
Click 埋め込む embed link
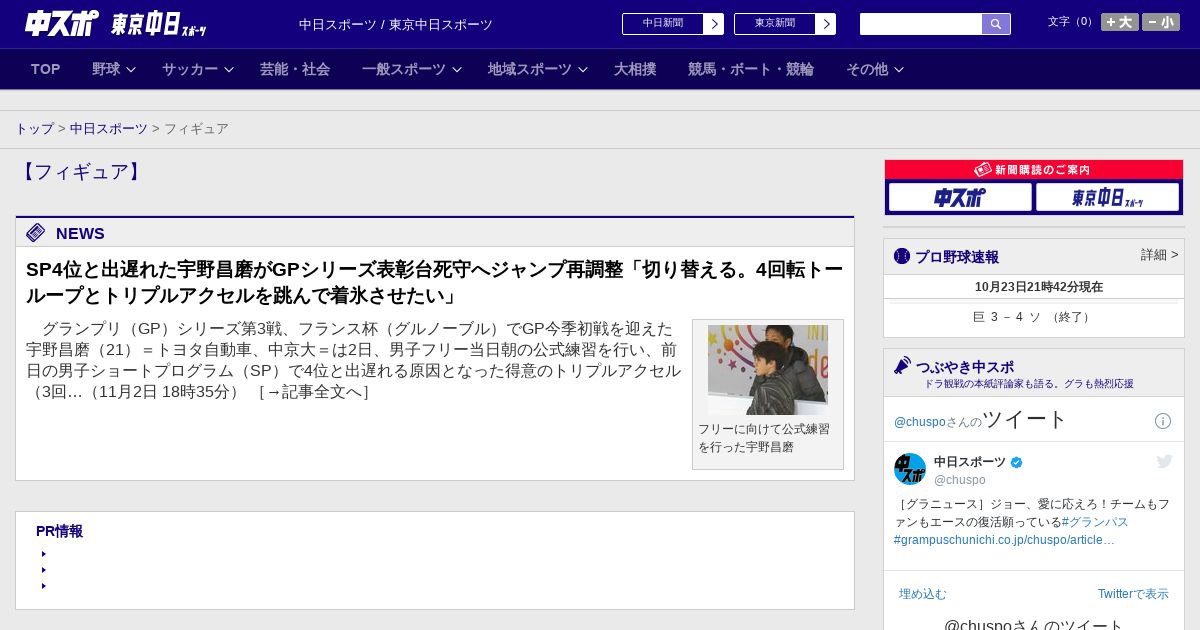[x=922, y=594]
